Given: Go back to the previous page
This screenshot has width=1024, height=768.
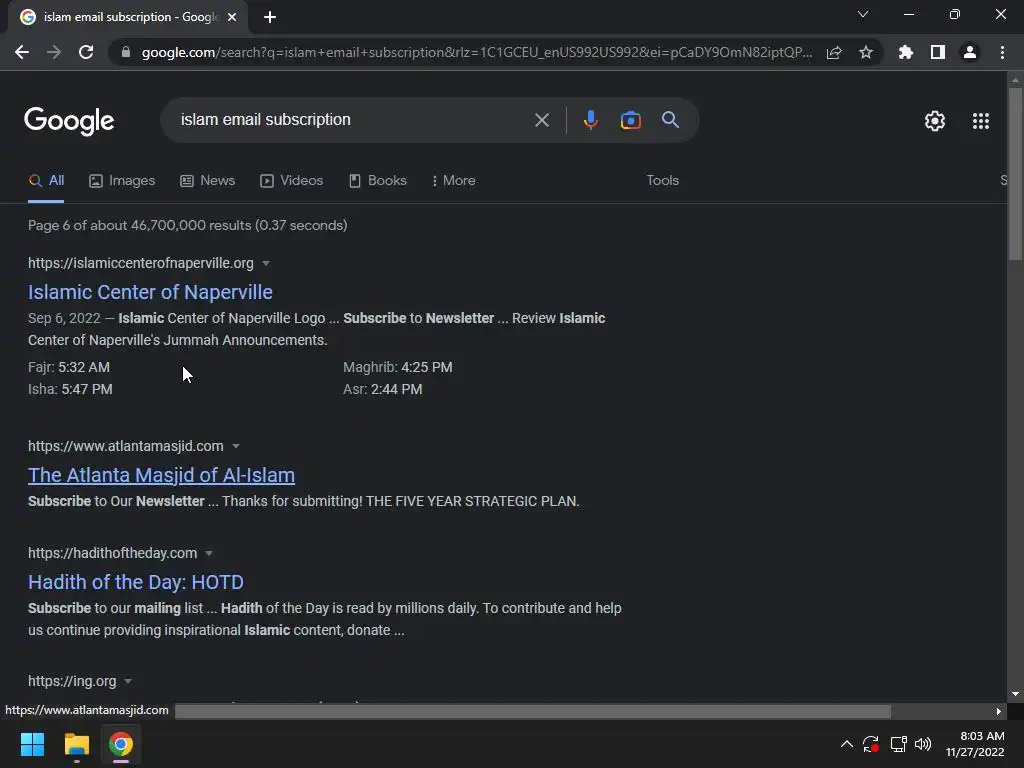Looking at the screenshot, I should 22,52.
